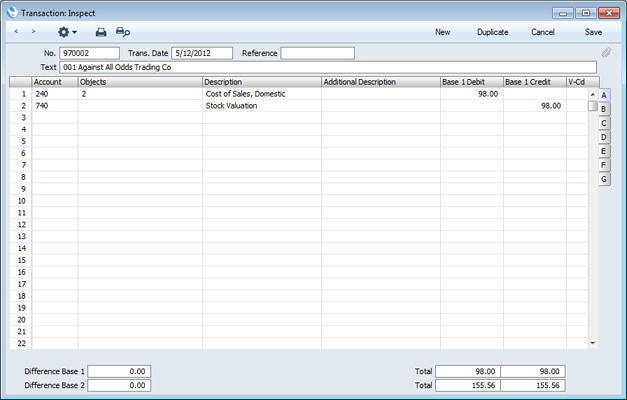This screenshot has width=627, height=400.
Task: Go to previous record arrow
Action: tap(16, 32)
